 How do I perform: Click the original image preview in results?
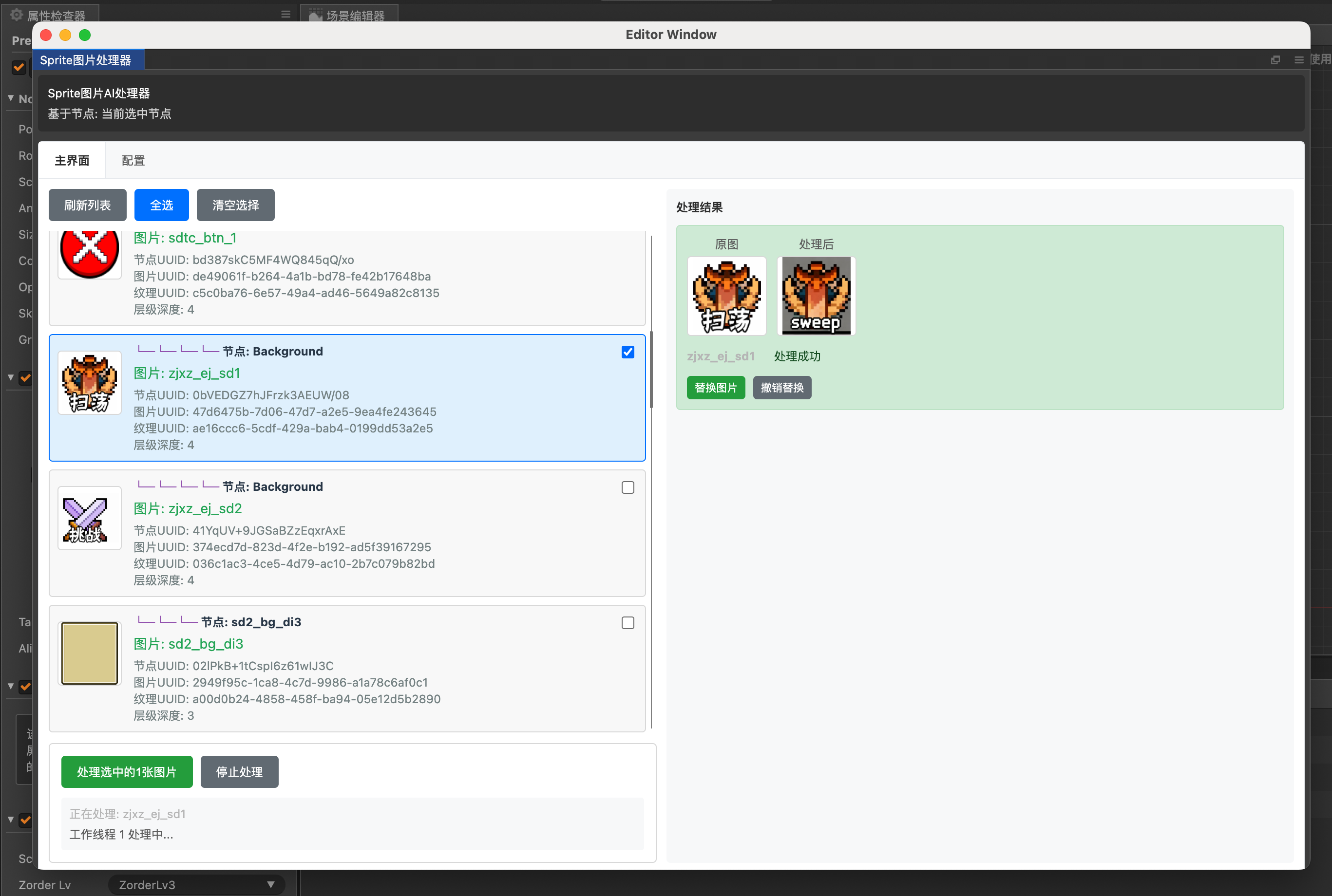726,296
